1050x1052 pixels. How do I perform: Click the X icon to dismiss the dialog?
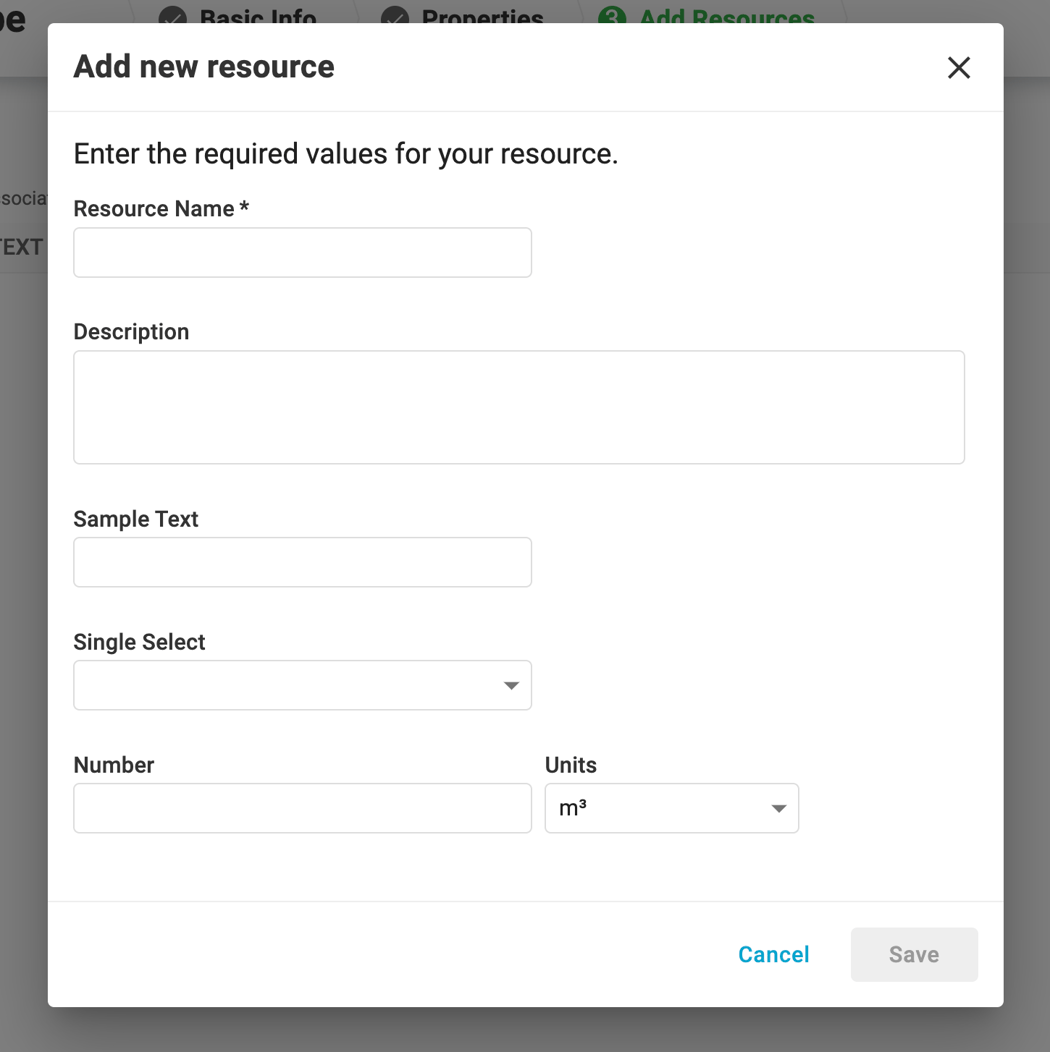[958, 67]
